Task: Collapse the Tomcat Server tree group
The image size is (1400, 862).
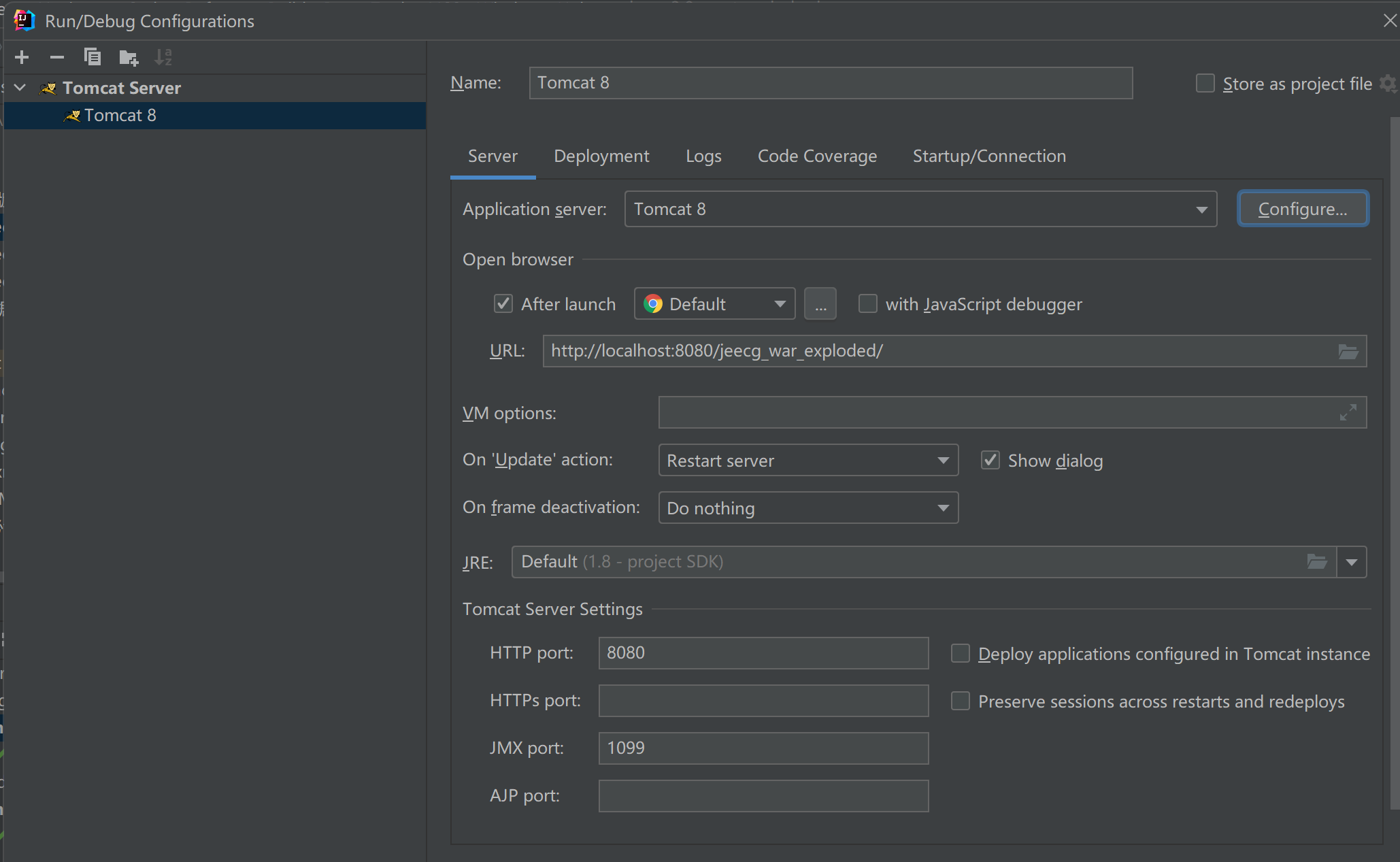Action: 20,88
